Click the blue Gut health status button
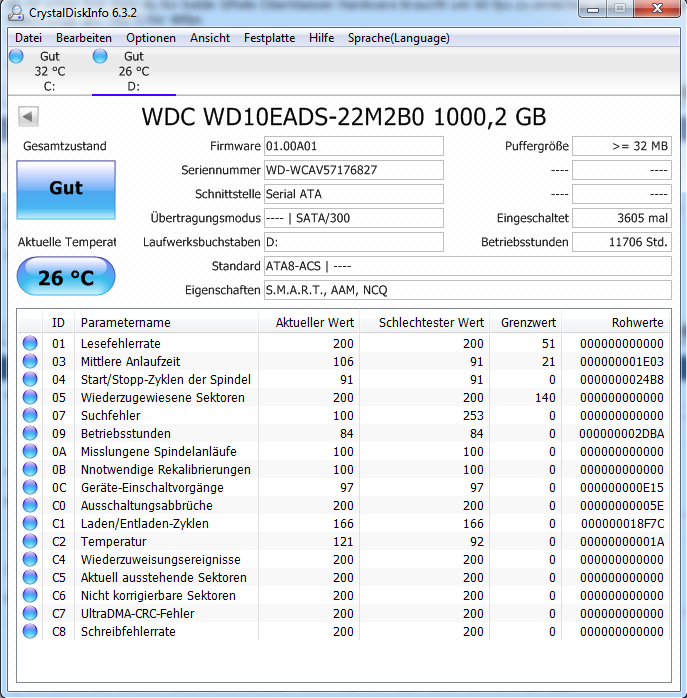Image resolution: width=687 pixels, height=698 pixels. [66, 190]
